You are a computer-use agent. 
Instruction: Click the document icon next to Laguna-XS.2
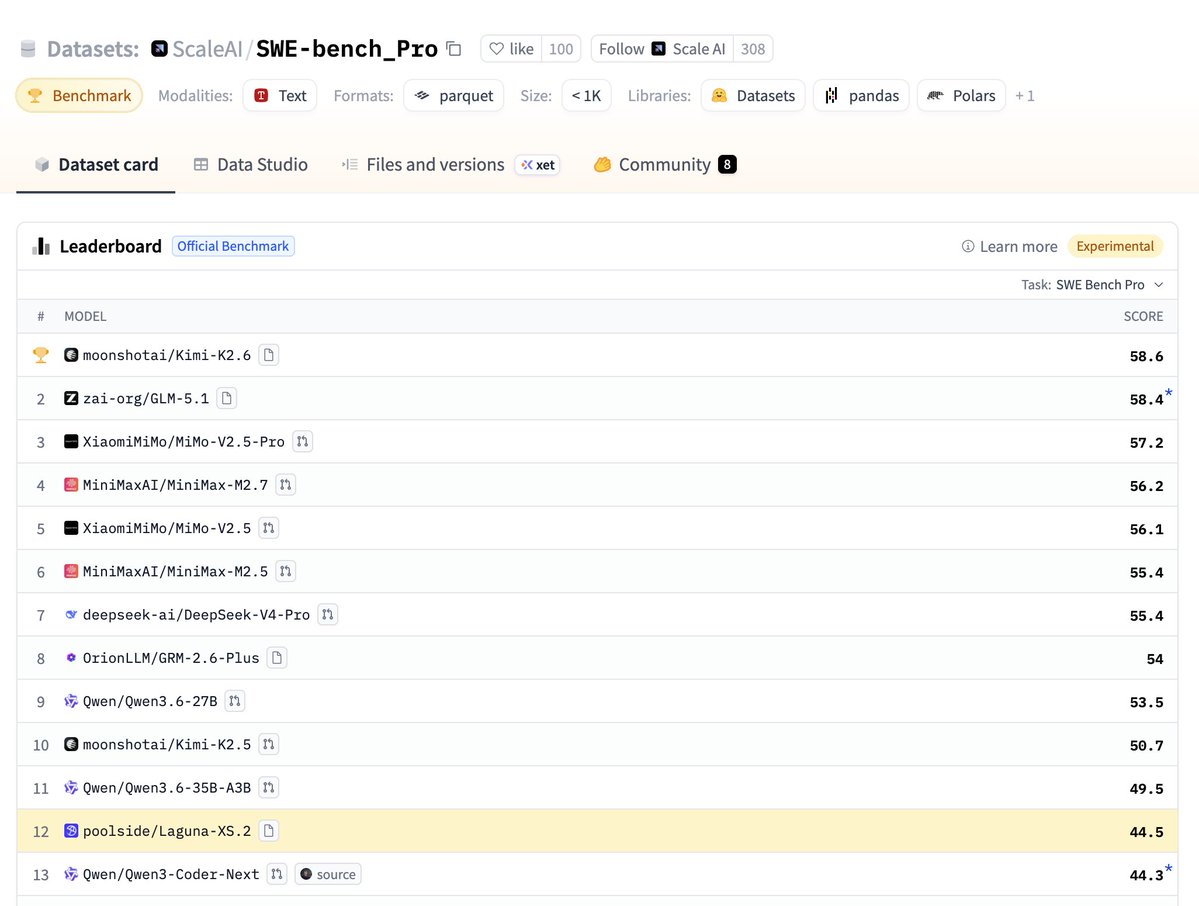pos(268,831)
